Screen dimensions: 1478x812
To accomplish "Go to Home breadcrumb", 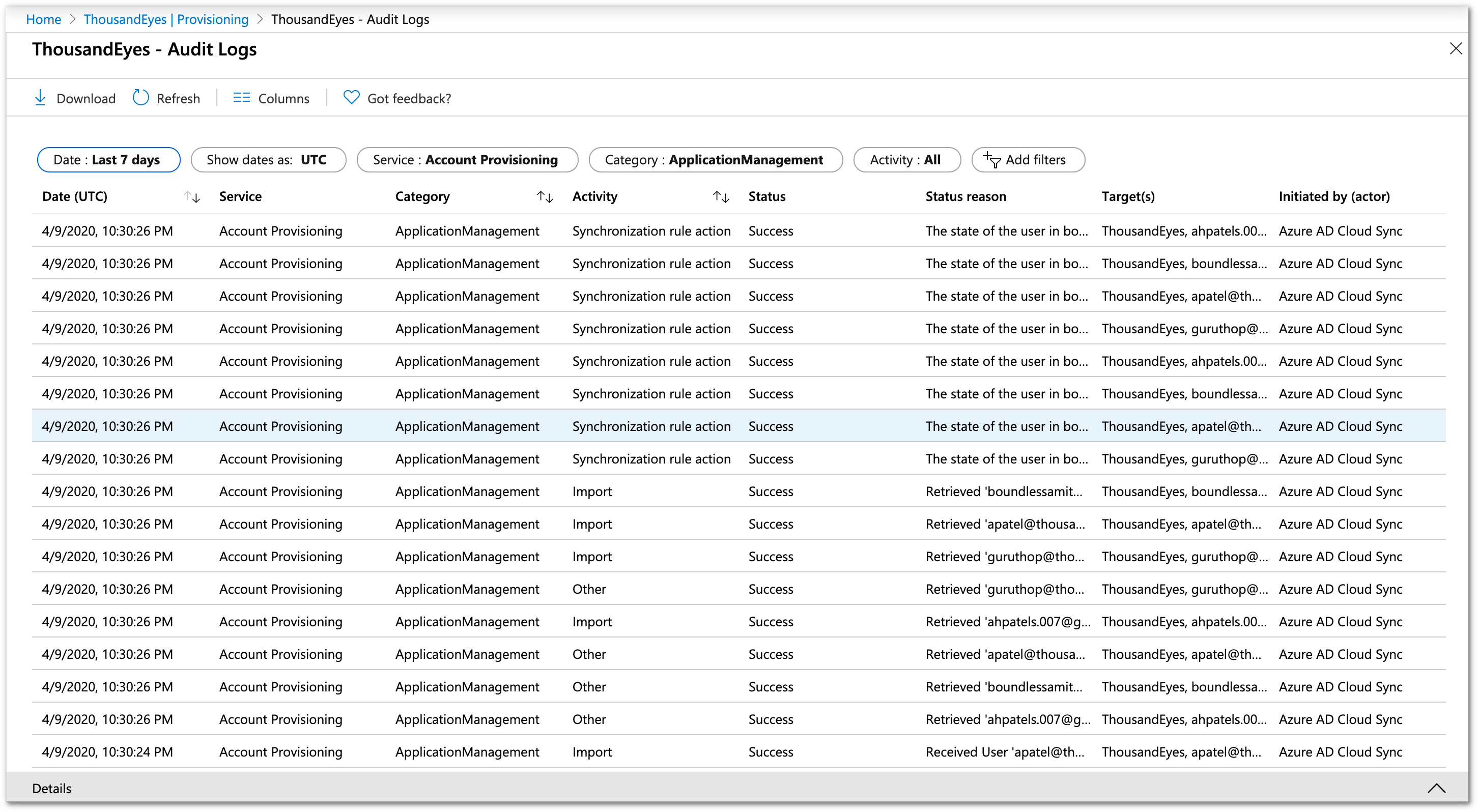I will tap(44, 19).
